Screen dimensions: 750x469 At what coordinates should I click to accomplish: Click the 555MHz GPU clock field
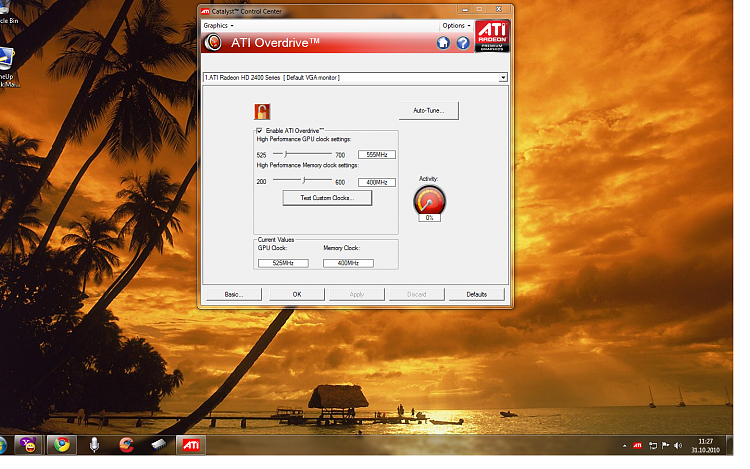377,155
